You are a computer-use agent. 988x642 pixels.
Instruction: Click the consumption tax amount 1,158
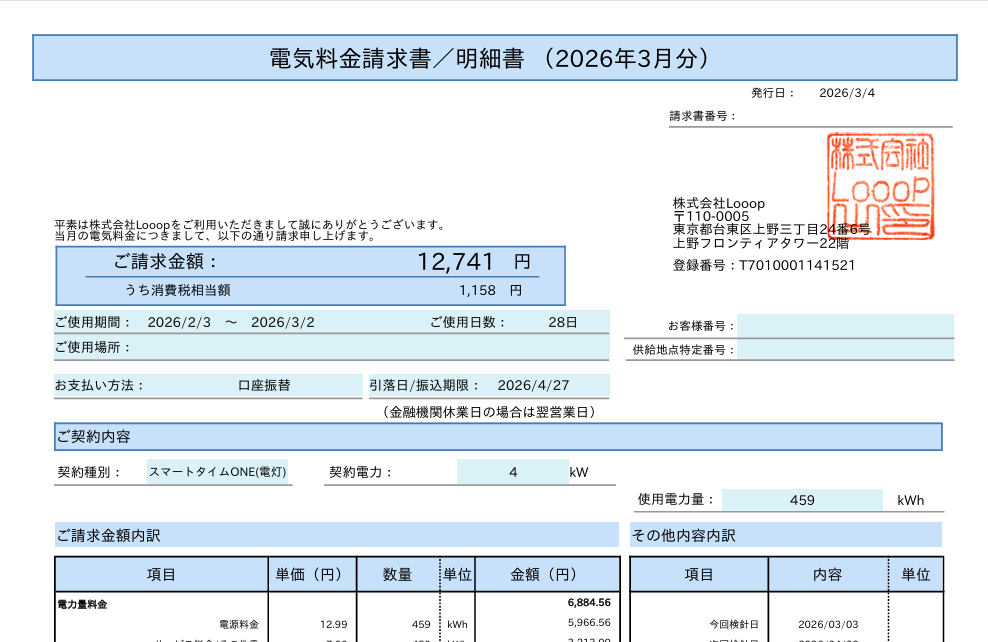coord(477,290)
